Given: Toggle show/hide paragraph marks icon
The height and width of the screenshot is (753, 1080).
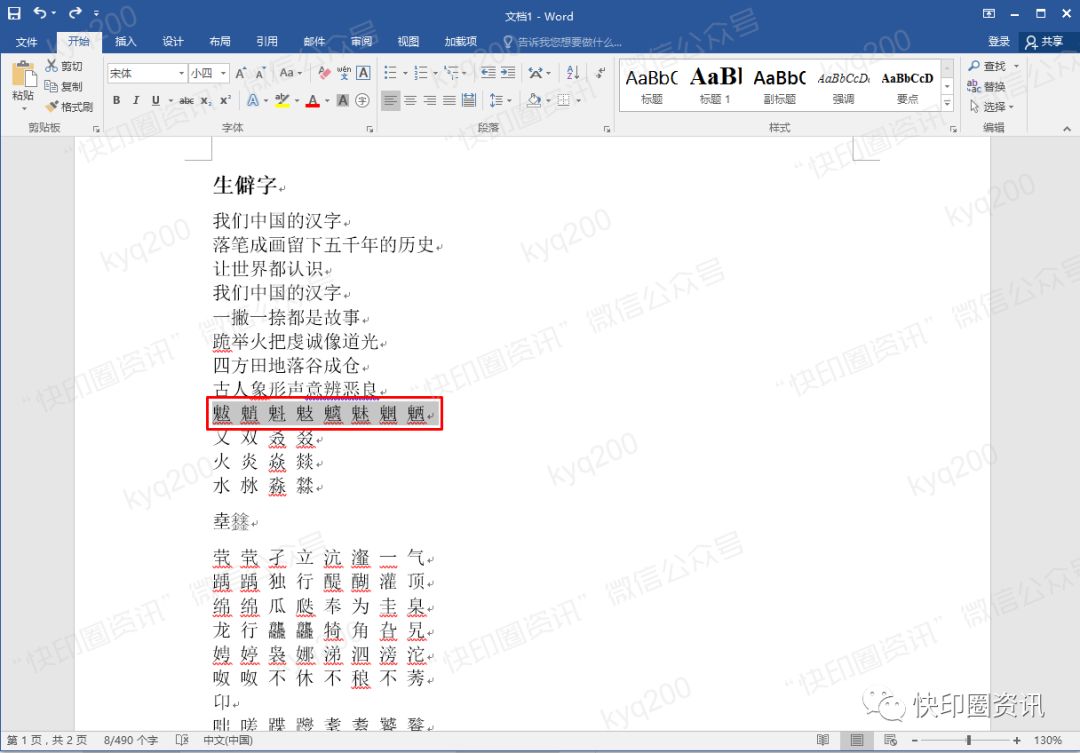Looking at the screenshot, I should click(601, 73).
